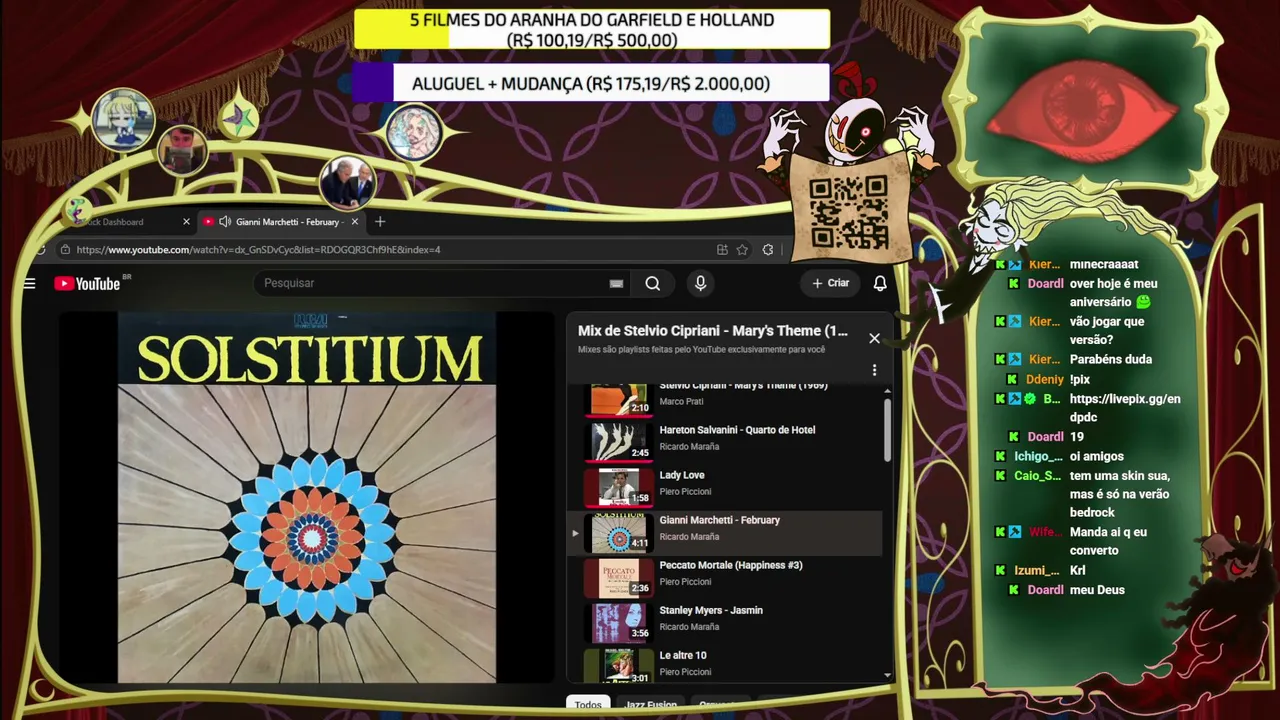Mute the Gianni Marchetti tab audio icon
Image resolution: width=1280 pixels, height=720 pixels.
225,222
